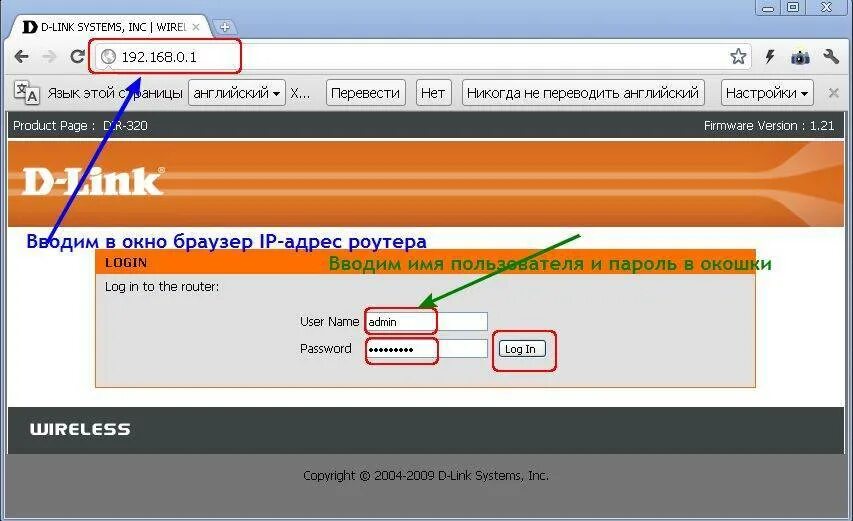Image resolution: width=853 pixels, height=521 pixels.
Task: Click the D-Link logo
Action: (92, 181)
